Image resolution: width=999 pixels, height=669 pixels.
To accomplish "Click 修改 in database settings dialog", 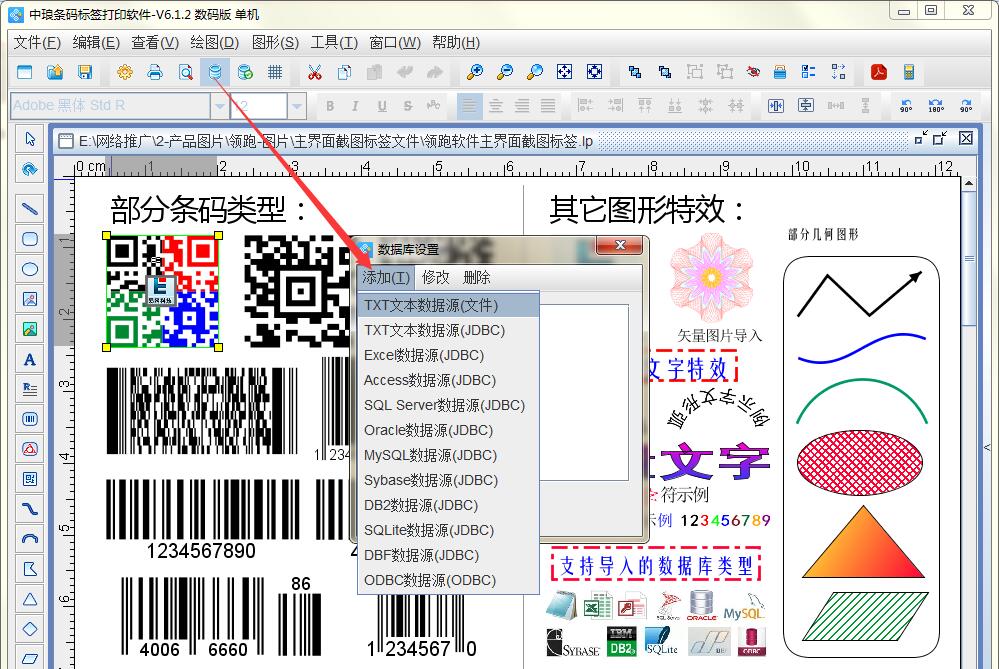I will click(x=436, y=277).
